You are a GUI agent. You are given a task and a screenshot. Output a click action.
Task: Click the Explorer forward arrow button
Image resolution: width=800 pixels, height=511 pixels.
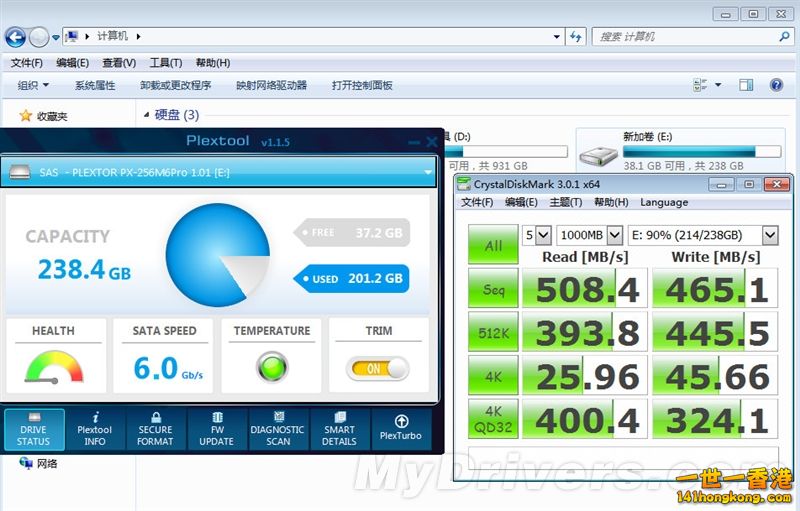click(x=39, y=37)
